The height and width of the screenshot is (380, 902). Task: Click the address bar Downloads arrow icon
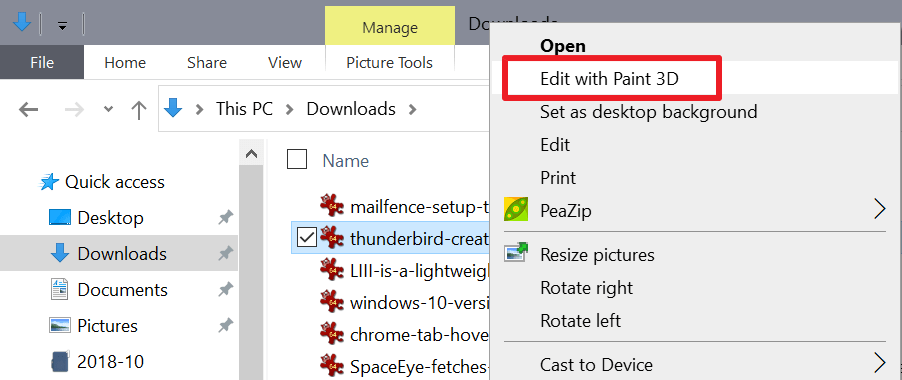(173, 108)
